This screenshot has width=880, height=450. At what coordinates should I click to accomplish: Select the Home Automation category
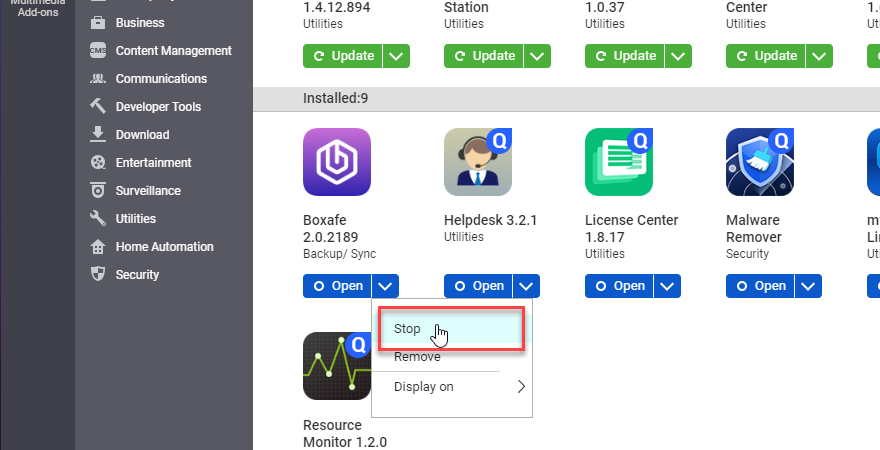click(x=164, y=247)
